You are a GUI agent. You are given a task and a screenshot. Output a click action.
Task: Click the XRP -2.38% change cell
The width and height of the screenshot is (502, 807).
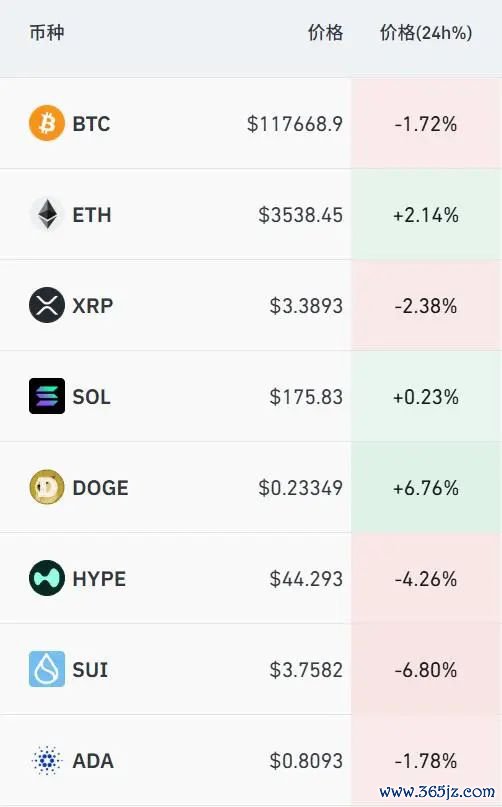point(426,306)
